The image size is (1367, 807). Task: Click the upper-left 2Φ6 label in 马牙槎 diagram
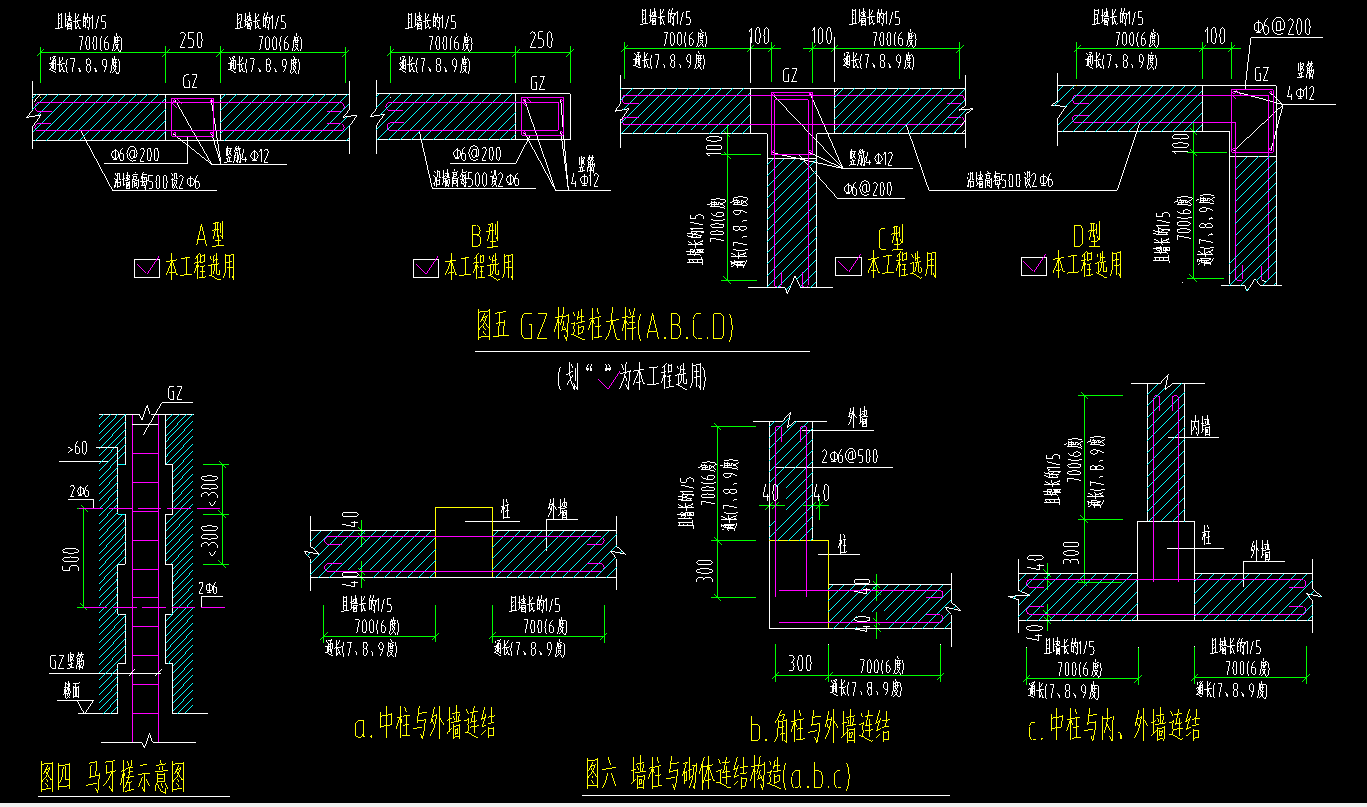coord(80,493)
